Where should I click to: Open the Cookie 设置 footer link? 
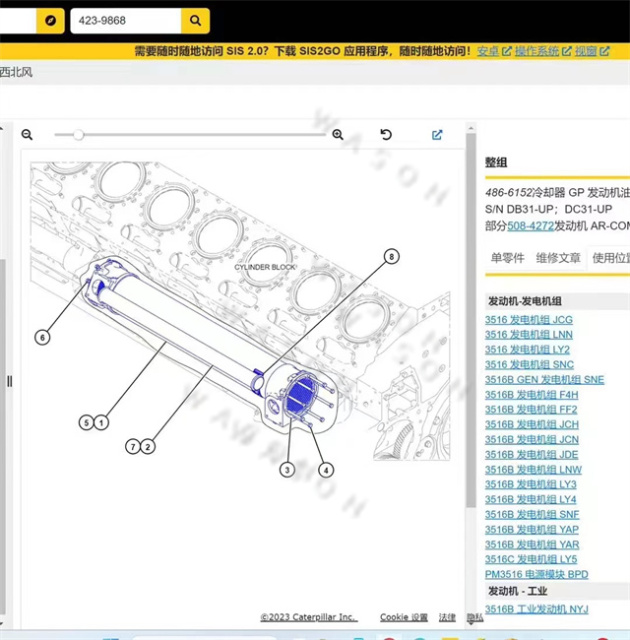tap(403, 618)
